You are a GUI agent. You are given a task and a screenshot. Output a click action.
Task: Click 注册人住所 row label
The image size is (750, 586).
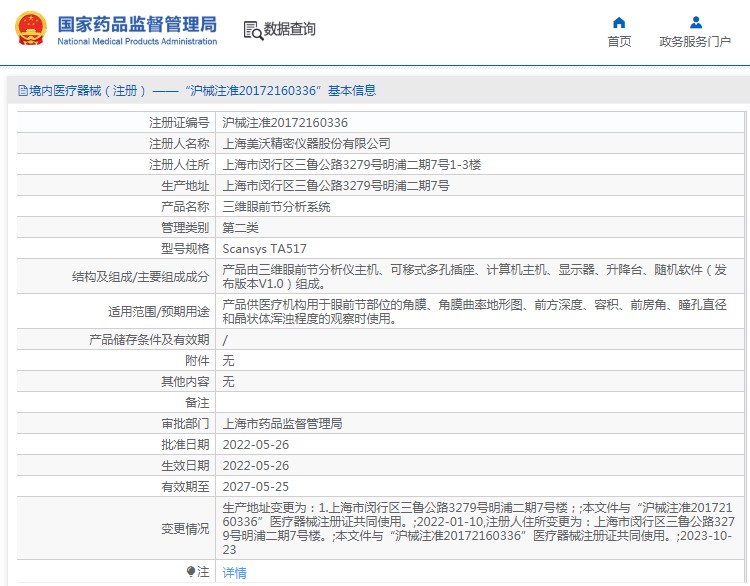coord(179,165)
